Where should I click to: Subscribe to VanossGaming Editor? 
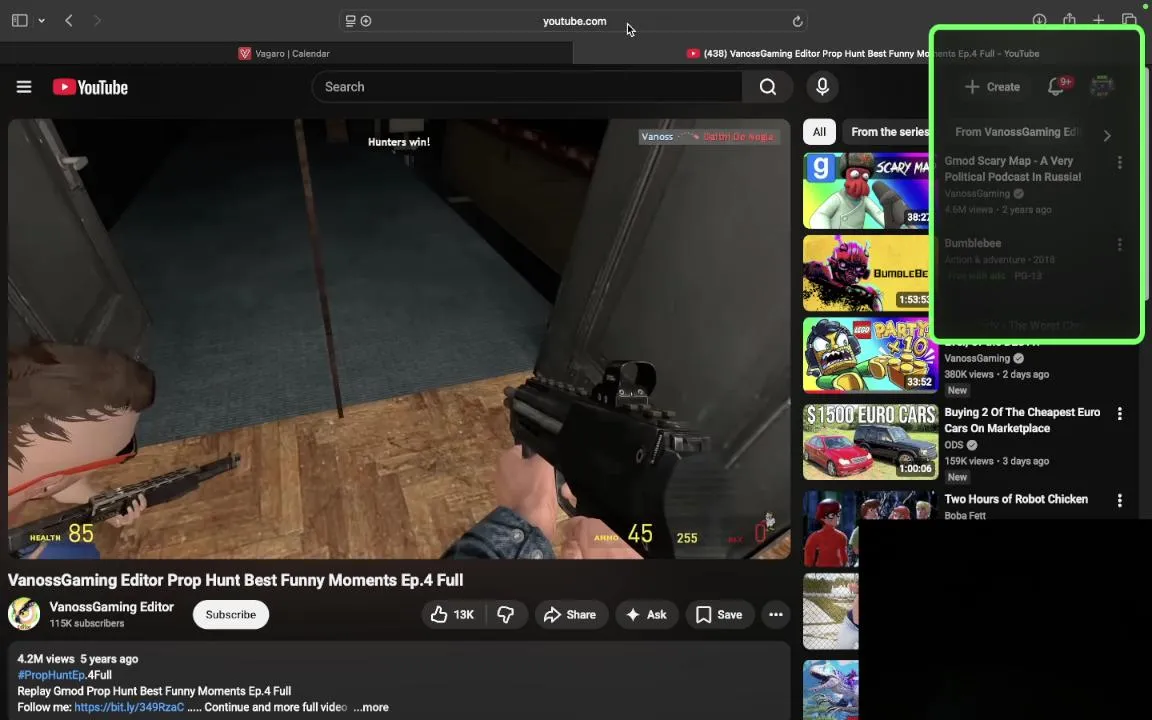(231, 615)
